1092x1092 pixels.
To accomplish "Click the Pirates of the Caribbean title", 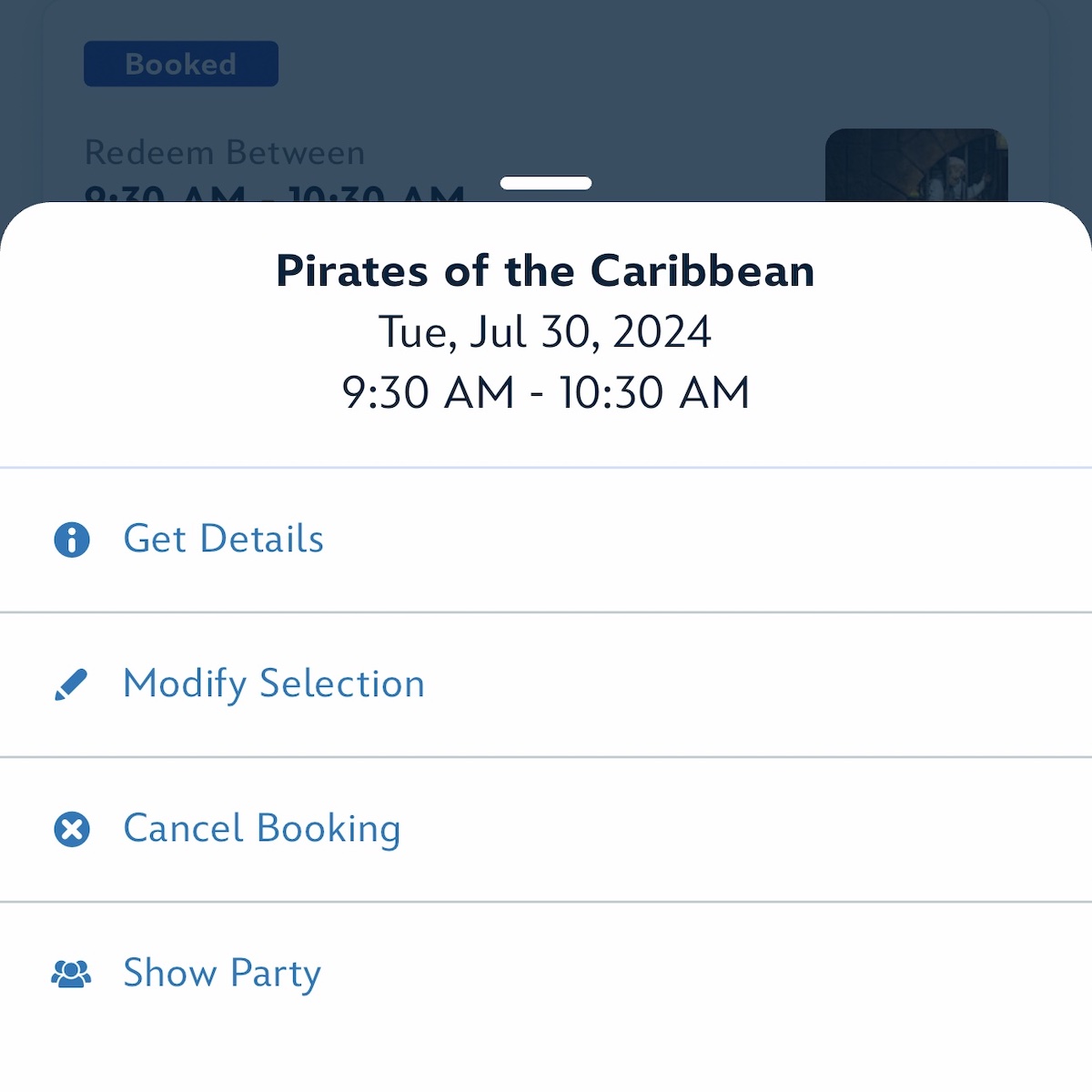I will [x=546, y=271].
